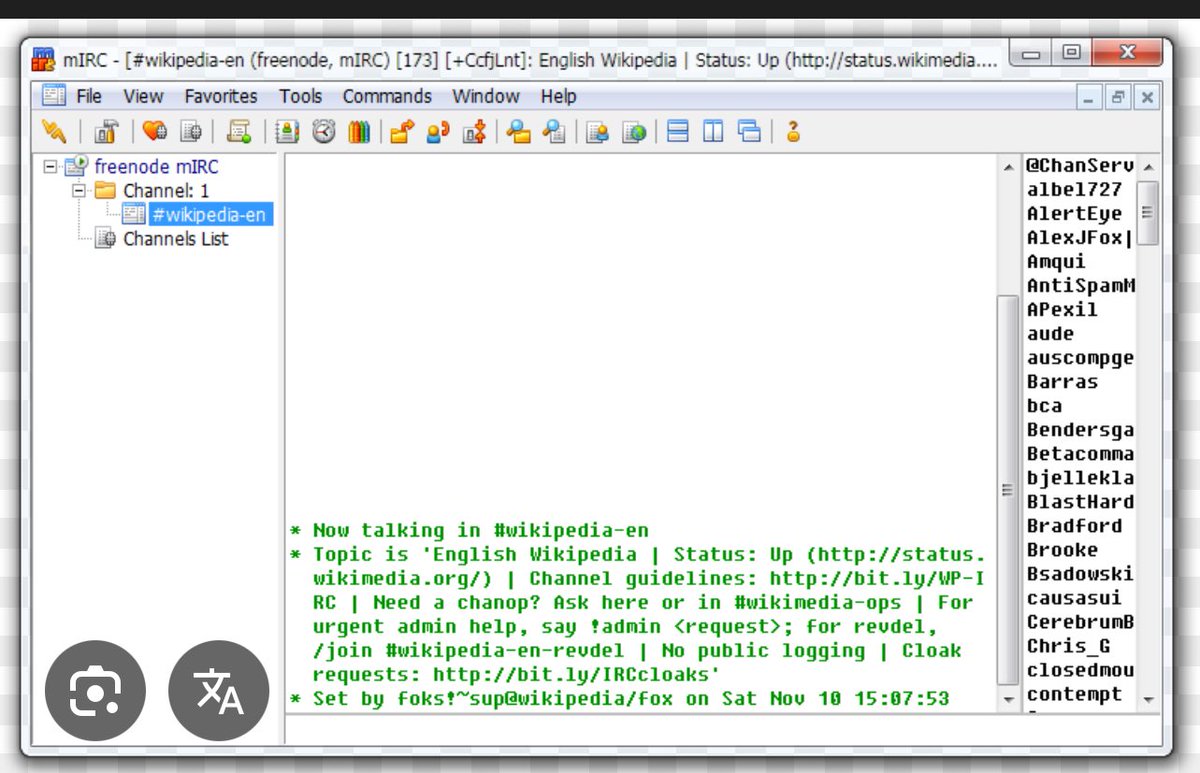
Task: Click the Send File folder-arrow icon
Action: click(402, 132)
